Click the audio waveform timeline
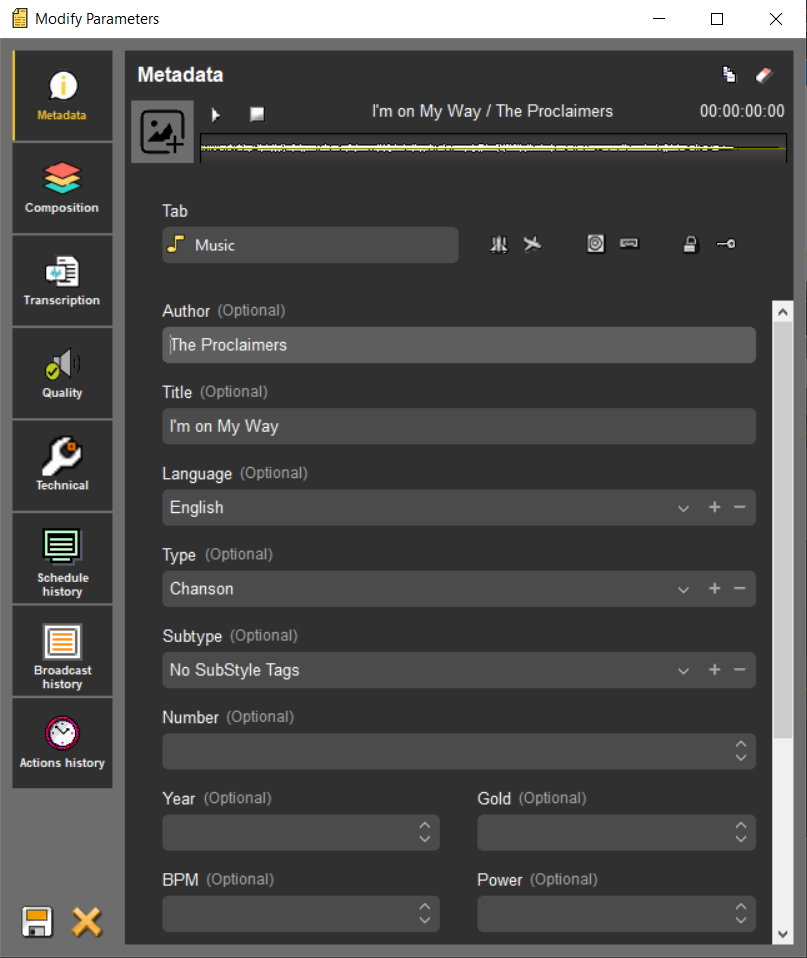This screenshot has width=807, height=958. [x=492, y=148]
